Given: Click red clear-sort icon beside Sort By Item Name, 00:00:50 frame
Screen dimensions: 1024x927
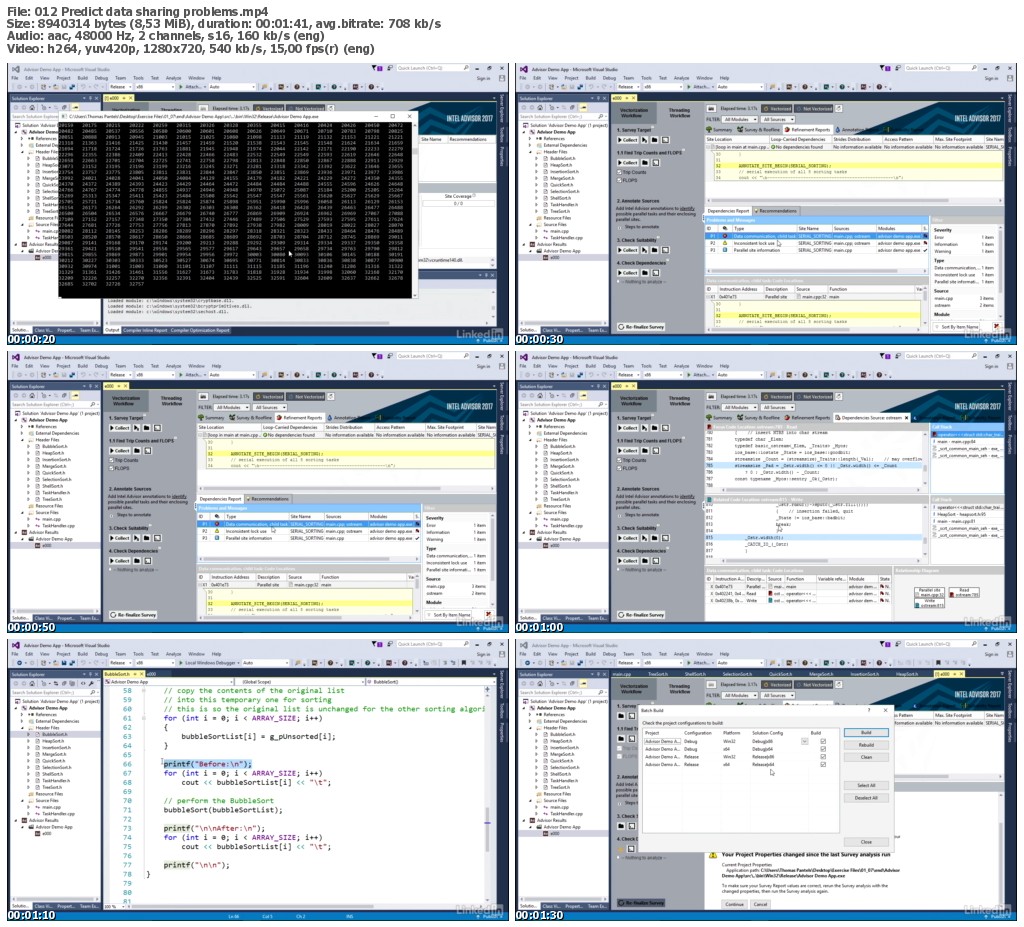Looking at the screenshot, I should [x=488, y=615].
